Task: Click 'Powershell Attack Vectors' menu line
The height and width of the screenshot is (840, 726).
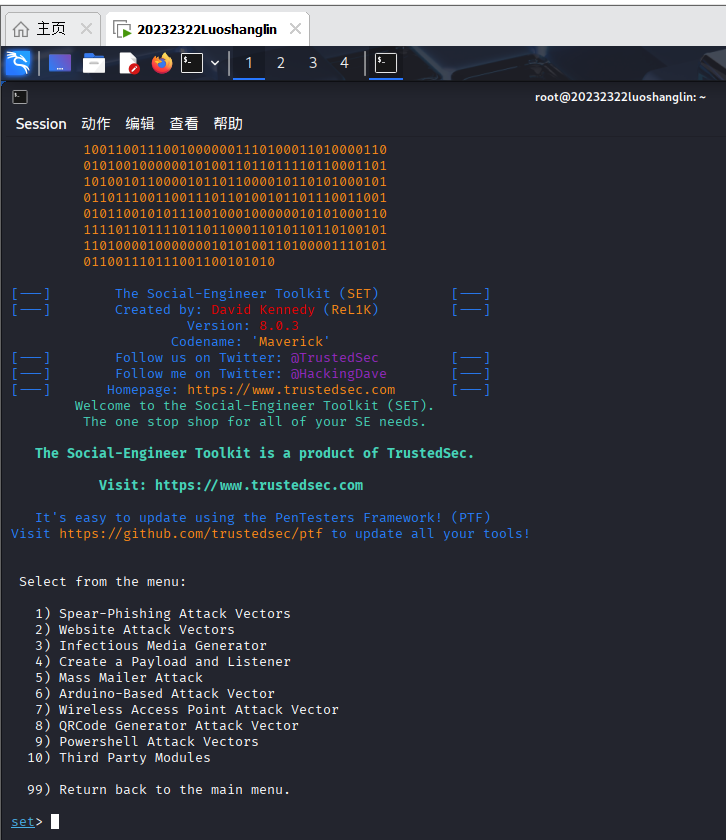Action: click(x=159, y=741)
